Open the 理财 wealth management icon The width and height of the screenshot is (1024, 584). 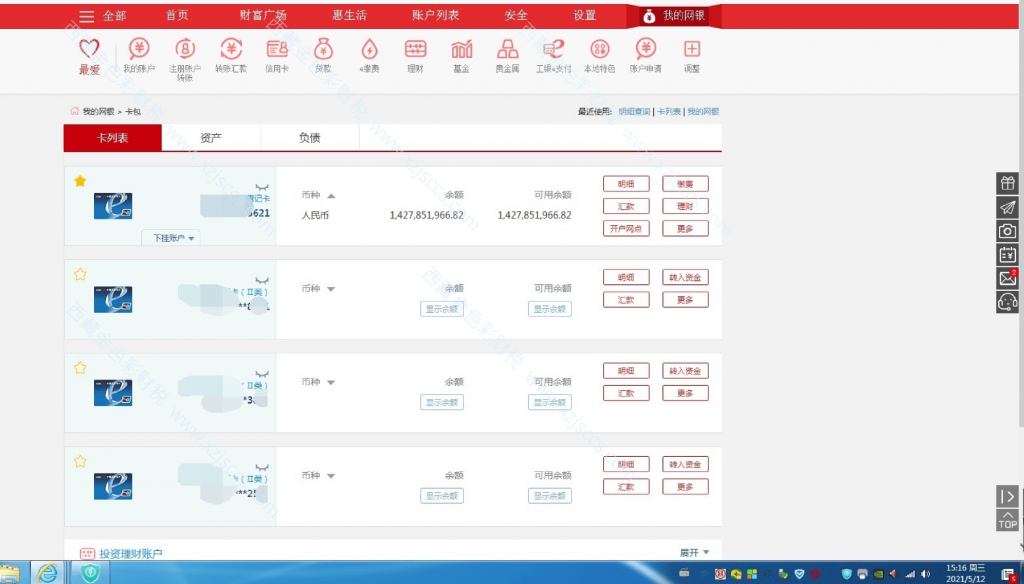coord(415,50)
